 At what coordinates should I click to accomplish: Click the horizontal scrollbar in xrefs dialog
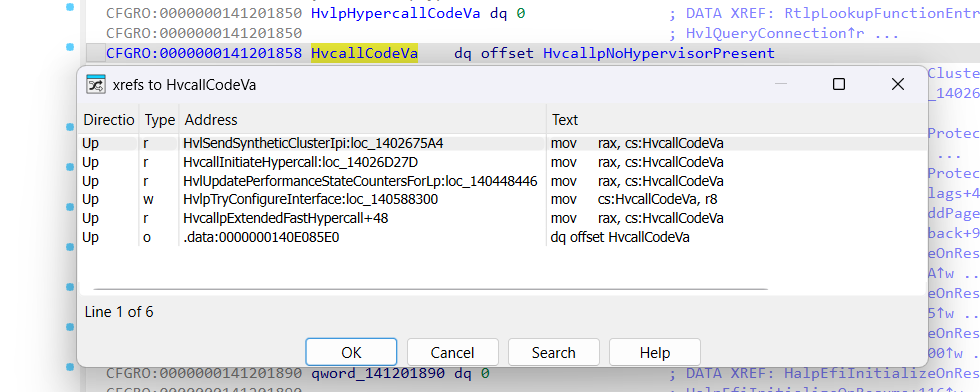coord(431,289)
